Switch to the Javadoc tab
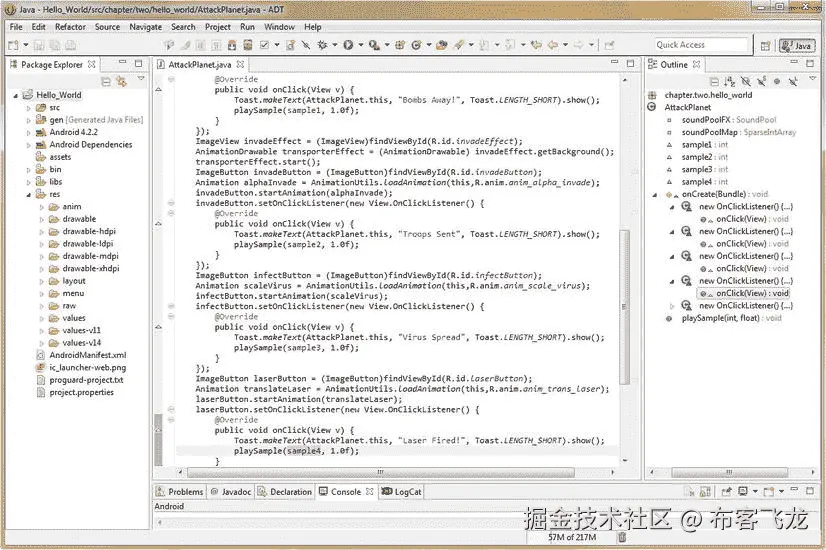Image resolution: width=826 pixels, height=550 pixels. coord(231,492)
